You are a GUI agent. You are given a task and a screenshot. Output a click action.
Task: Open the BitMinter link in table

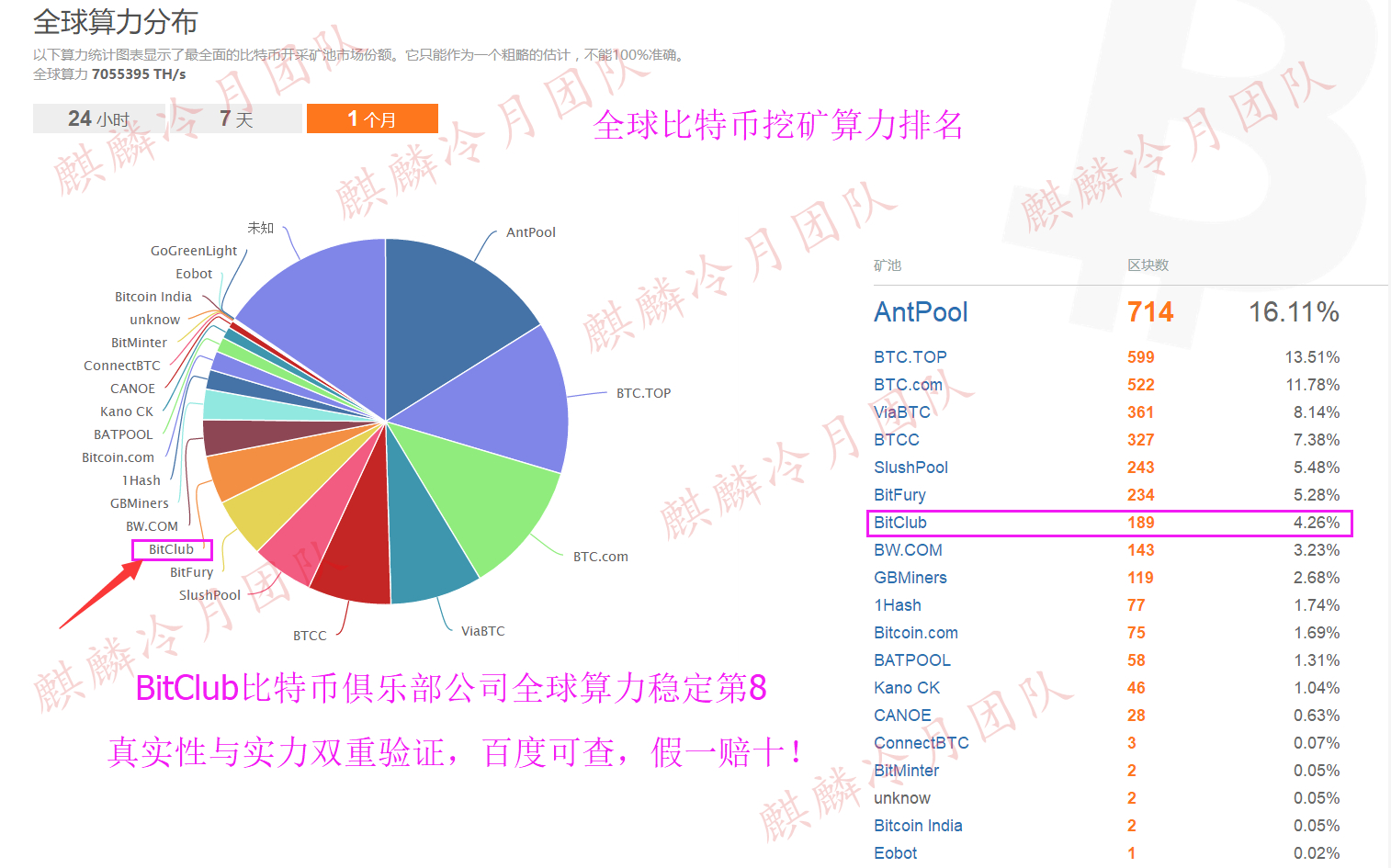906,771
